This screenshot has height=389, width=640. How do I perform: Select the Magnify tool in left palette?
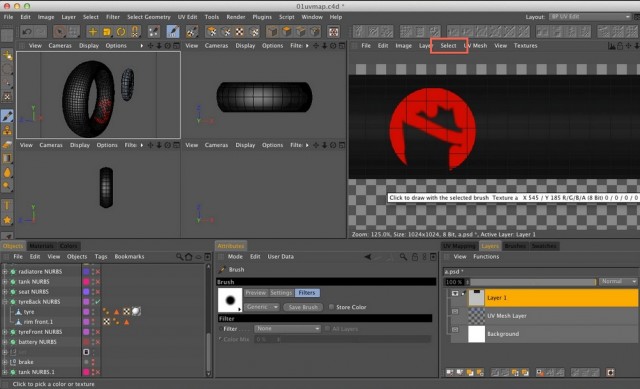point(7,187)
